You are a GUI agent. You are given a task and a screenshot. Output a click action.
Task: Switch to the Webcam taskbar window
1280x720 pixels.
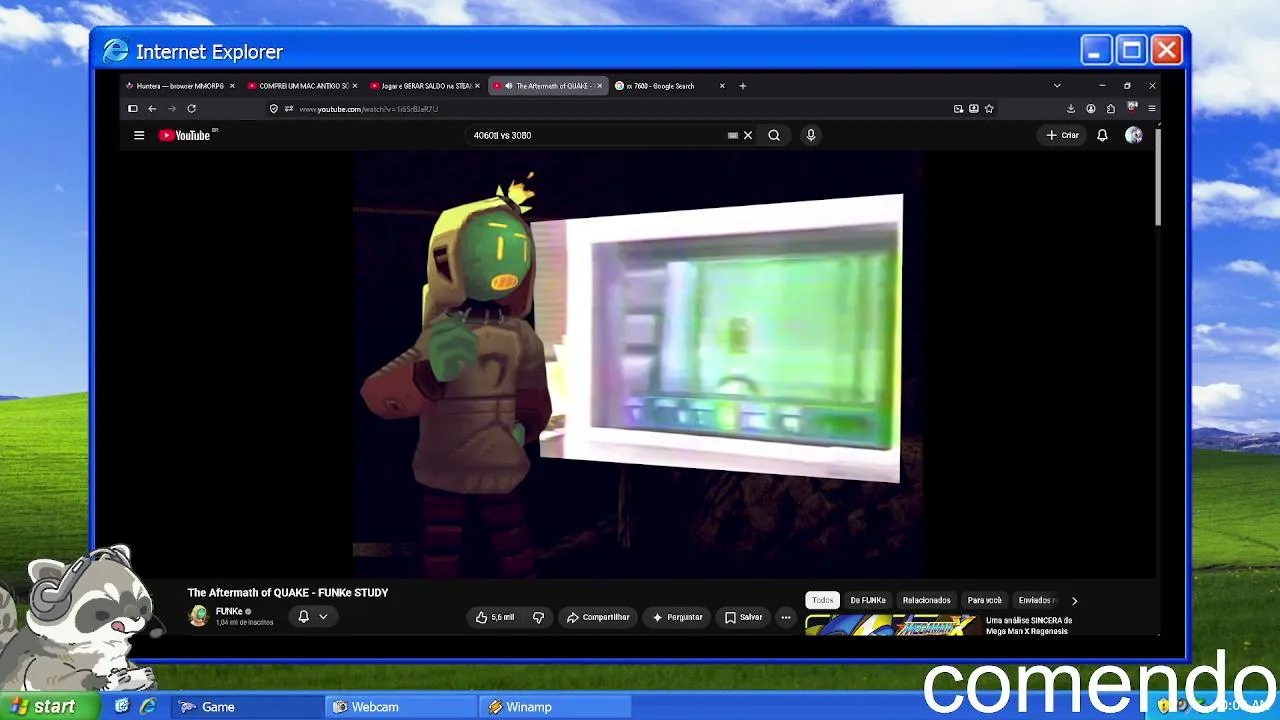tap(402, 707)
